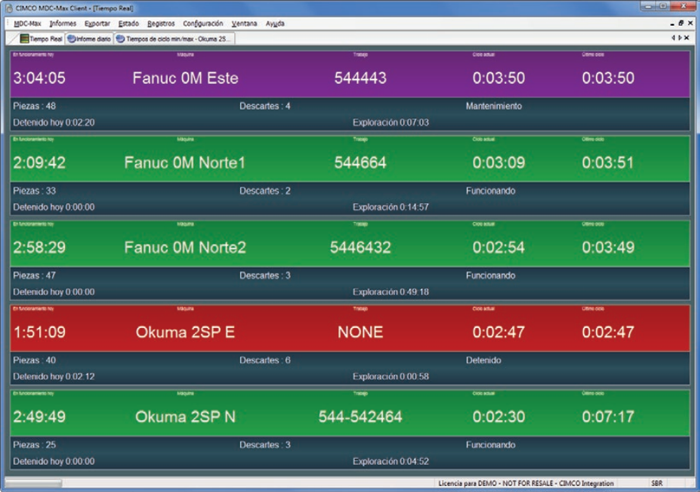Select the Fanuc 0M Este machine name
The height and width of the screenshot is (492, 700).
185,78
